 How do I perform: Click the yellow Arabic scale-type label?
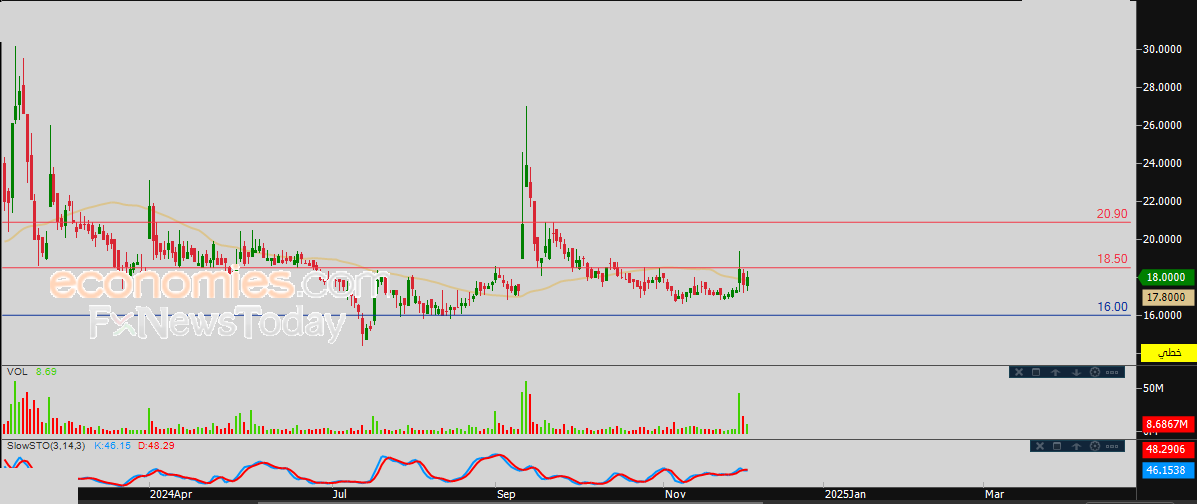click(1168, 353)
